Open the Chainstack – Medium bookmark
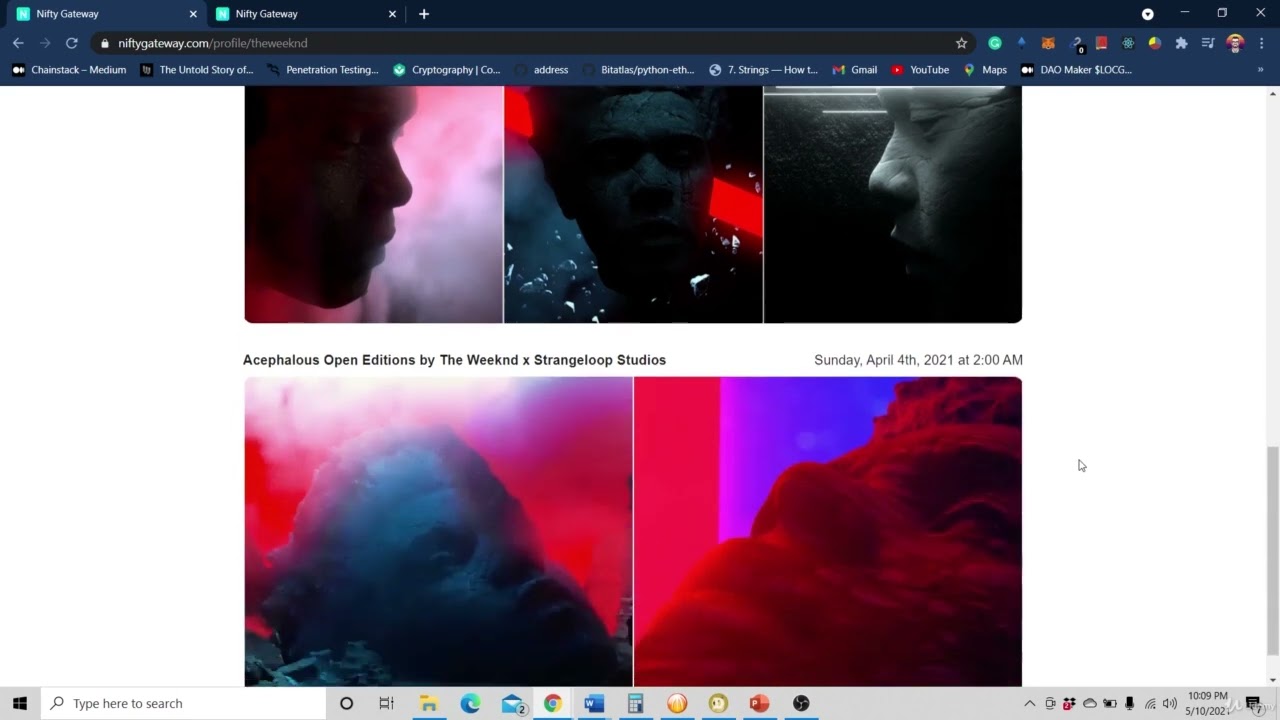The image size is (1280, 720). [69, 70]
